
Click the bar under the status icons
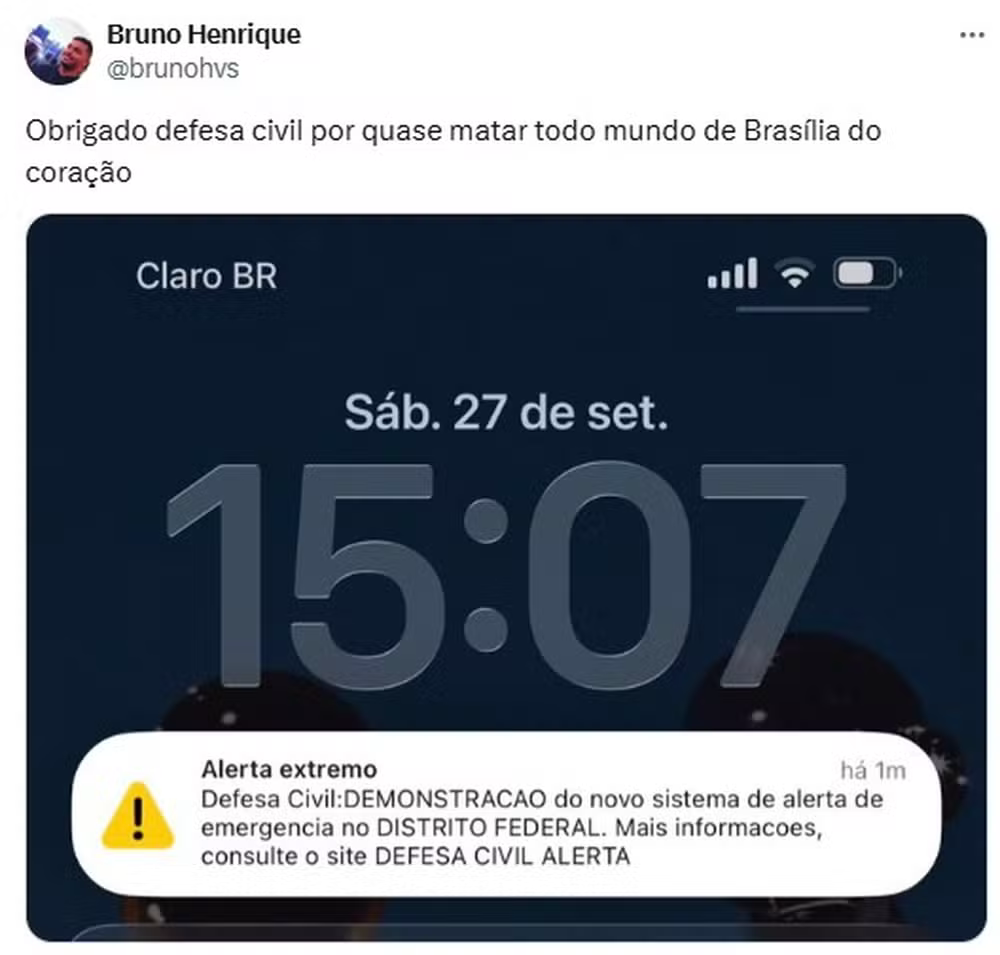tap(803, 309)
